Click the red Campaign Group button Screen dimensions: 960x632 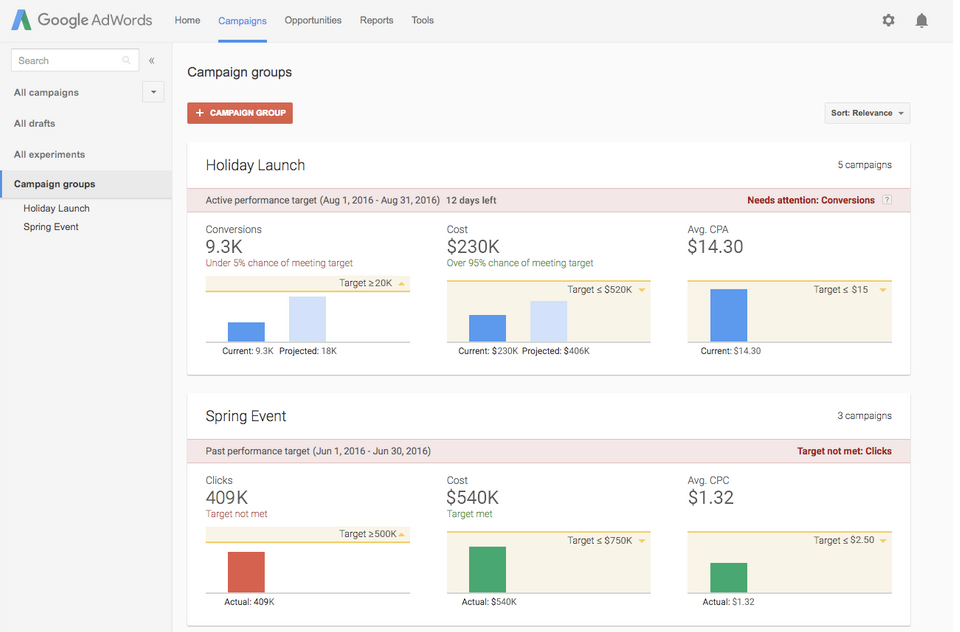click(x=239, y=113)
